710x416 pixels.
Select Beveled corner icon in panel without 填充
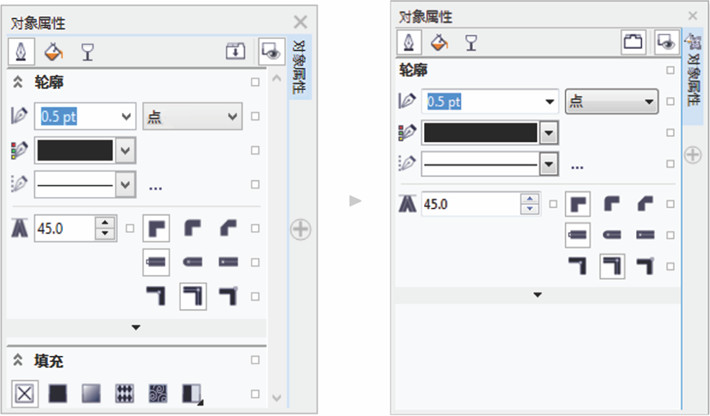coord(645,204)
